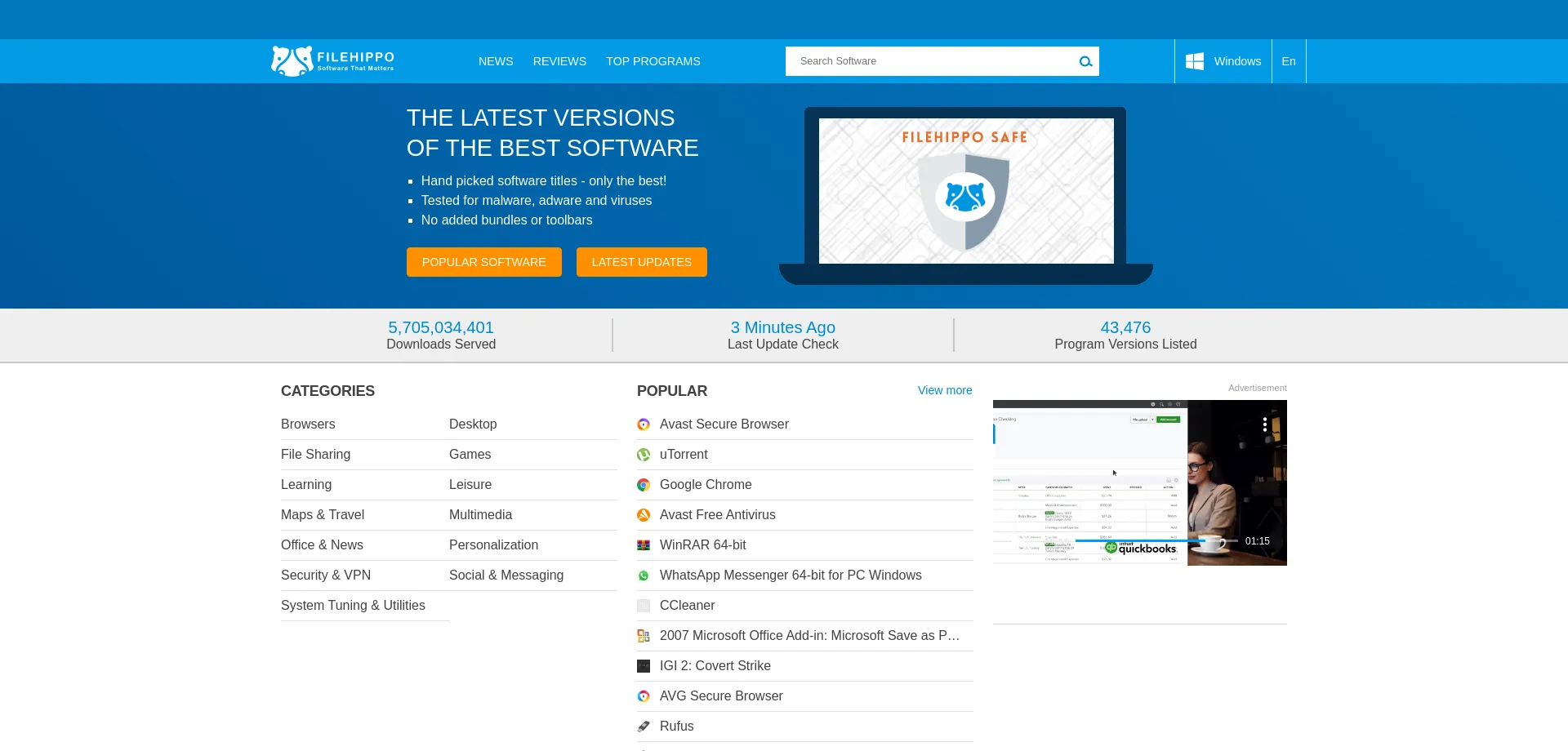The image size is (1568, 751).
Task: Select the WhatsApp Messenger 64-bit link
Action: (x=791, y=575)
